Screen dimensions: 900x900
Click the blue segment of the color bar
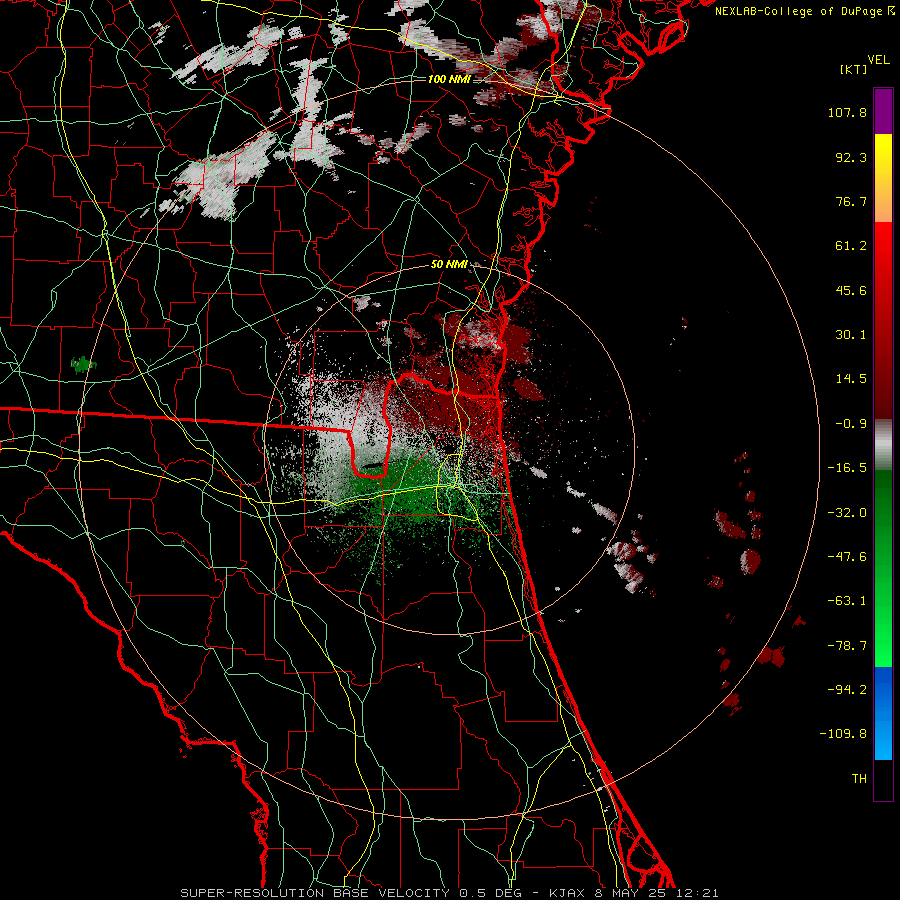883,713
